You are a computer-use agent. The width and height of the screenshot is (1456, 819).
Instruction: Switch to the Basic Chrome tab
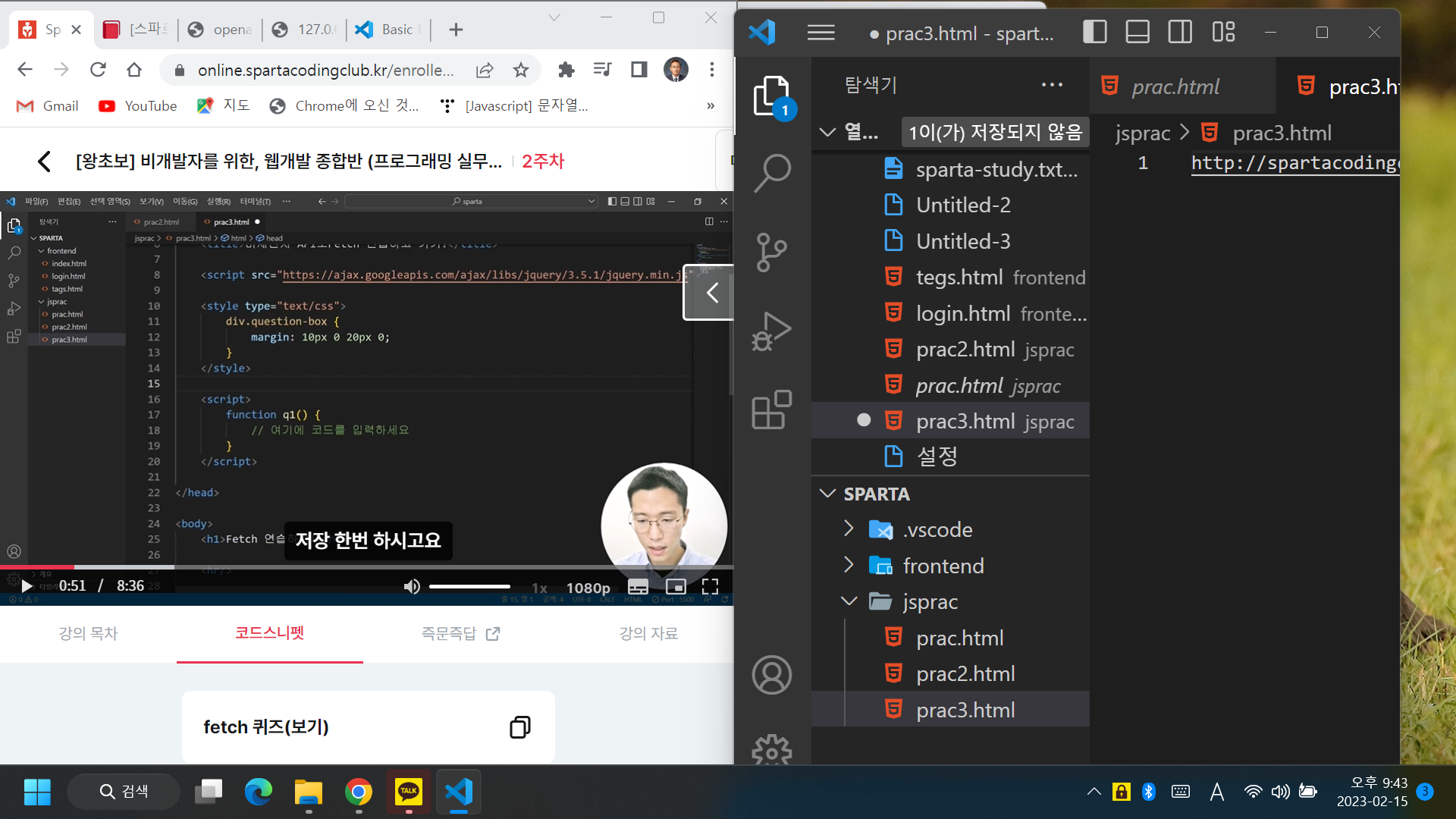[x=388, y=30]
